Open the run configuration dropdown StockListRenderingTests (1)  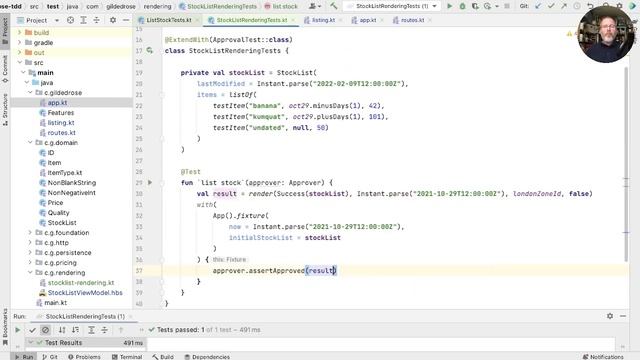click(391, 6)
